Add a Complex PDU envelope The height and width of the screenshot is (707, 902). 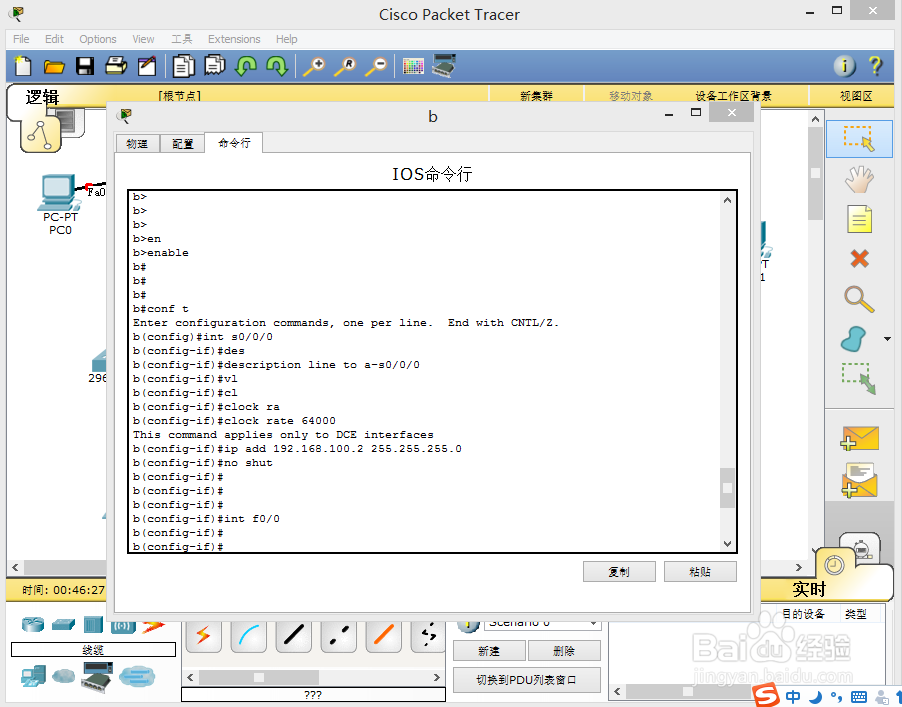click(x=859, y=480)
